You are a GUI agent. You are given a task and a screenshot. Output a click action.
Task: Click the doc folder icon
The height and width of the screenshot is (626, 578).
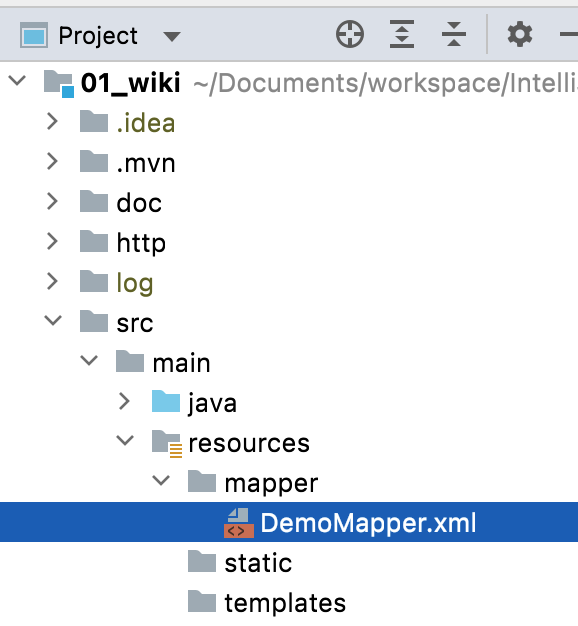coord(94,201)
